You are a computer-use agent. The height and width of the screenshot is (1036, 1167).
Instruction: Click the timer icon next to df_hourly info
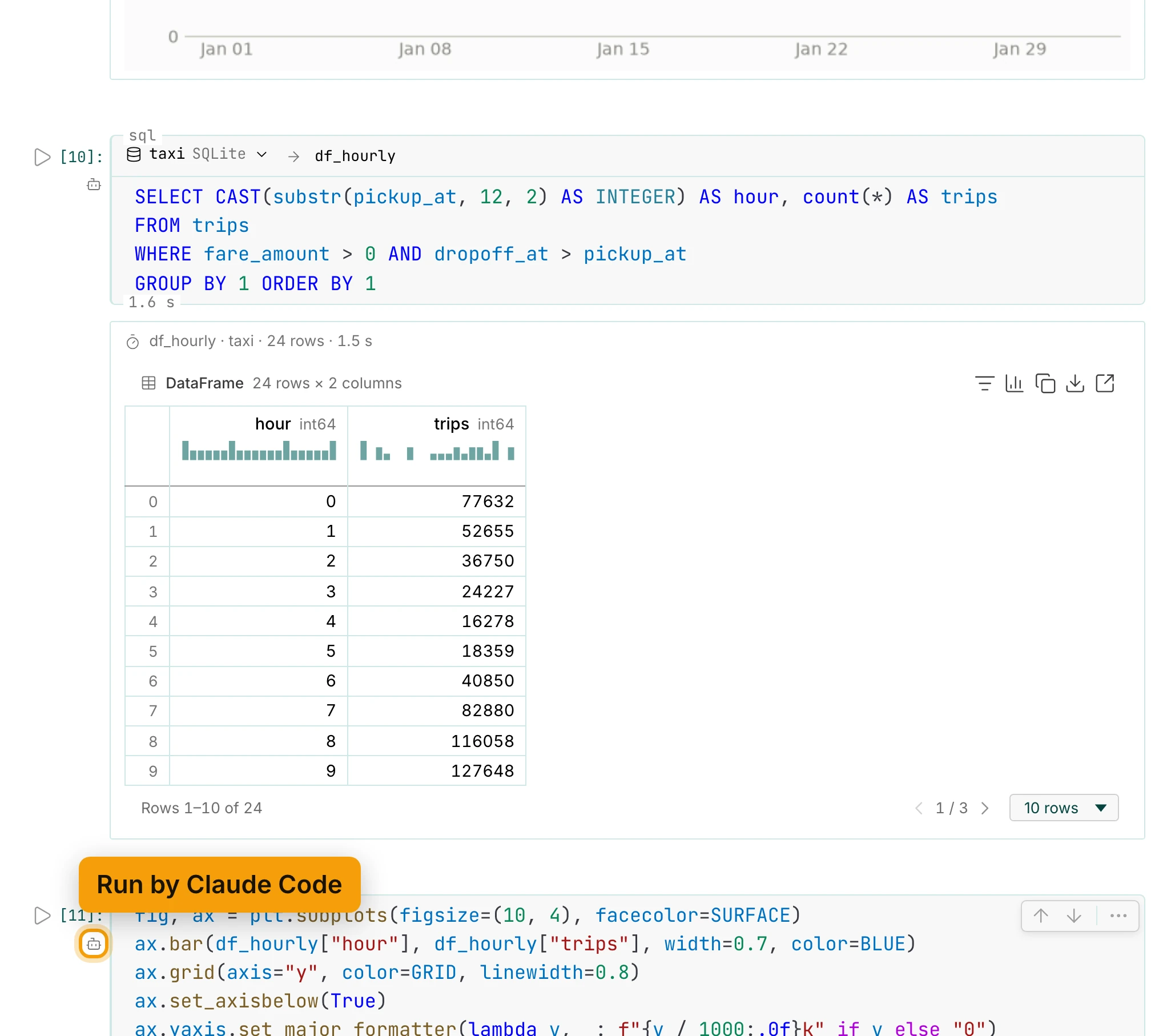tap(132, 342)
